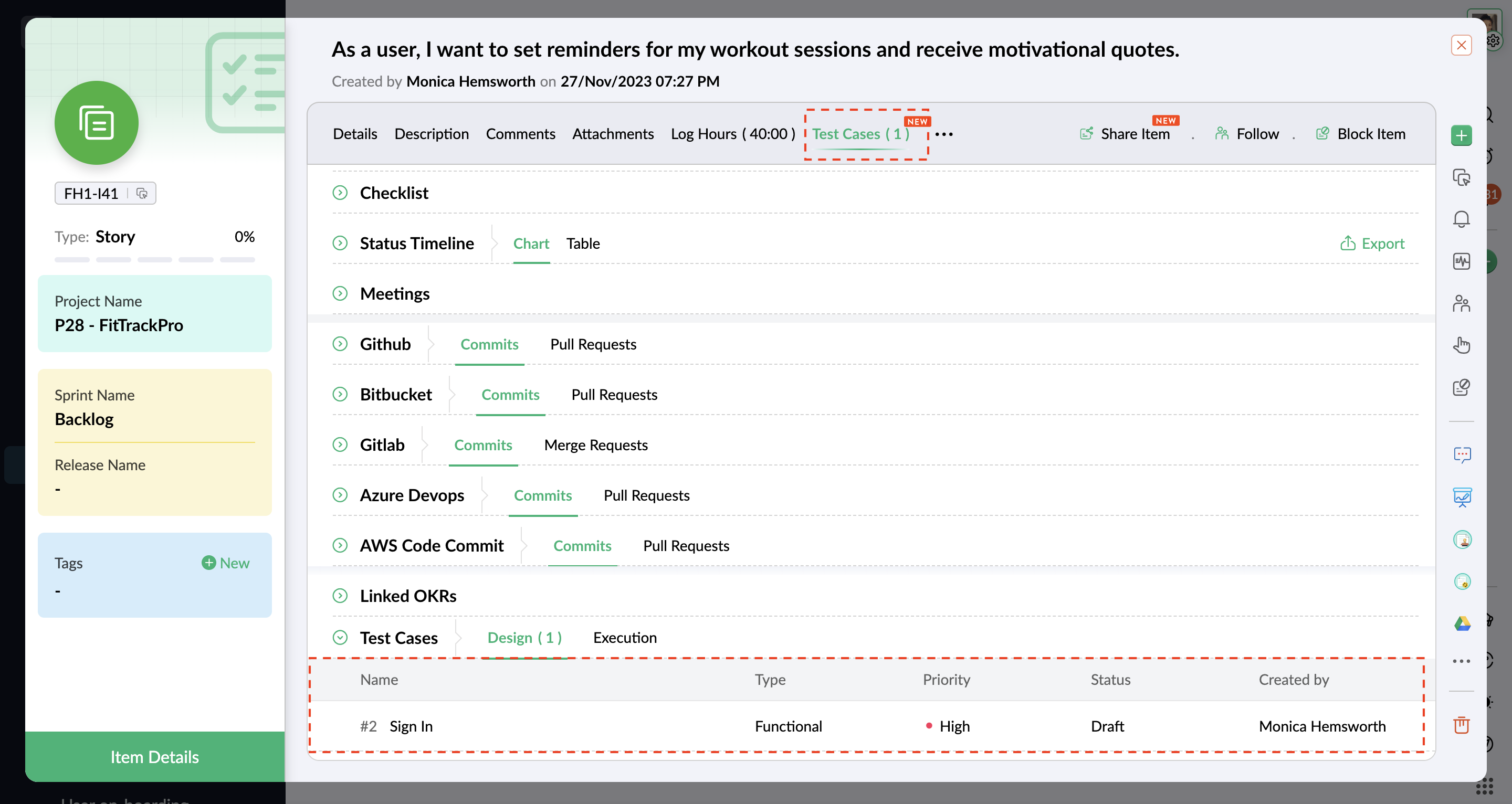Click the Google Drive icon in sidebar
This screenshot has width=1512, height=804.
pyautogui.click(x=1462, y=624)
